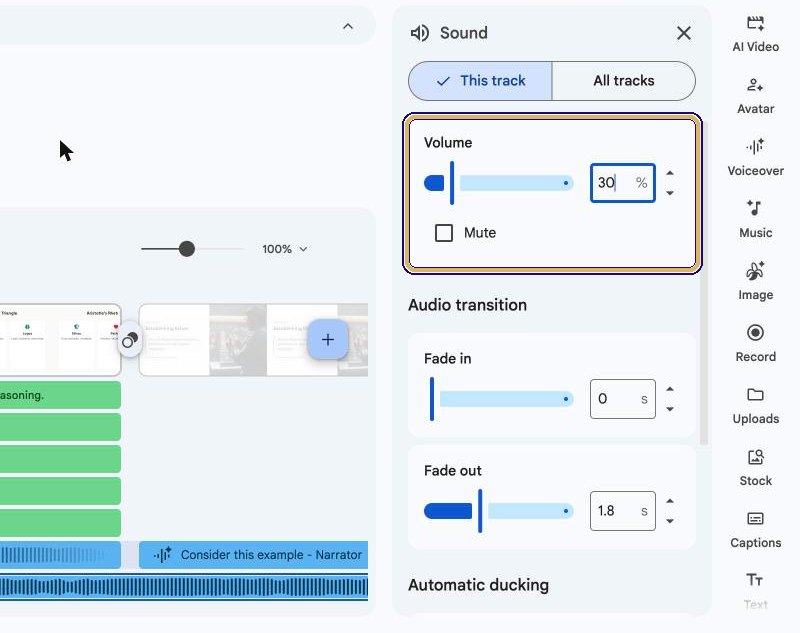Open the 100% zoom dropdown

pyautogui.click(x=285, y=249)
